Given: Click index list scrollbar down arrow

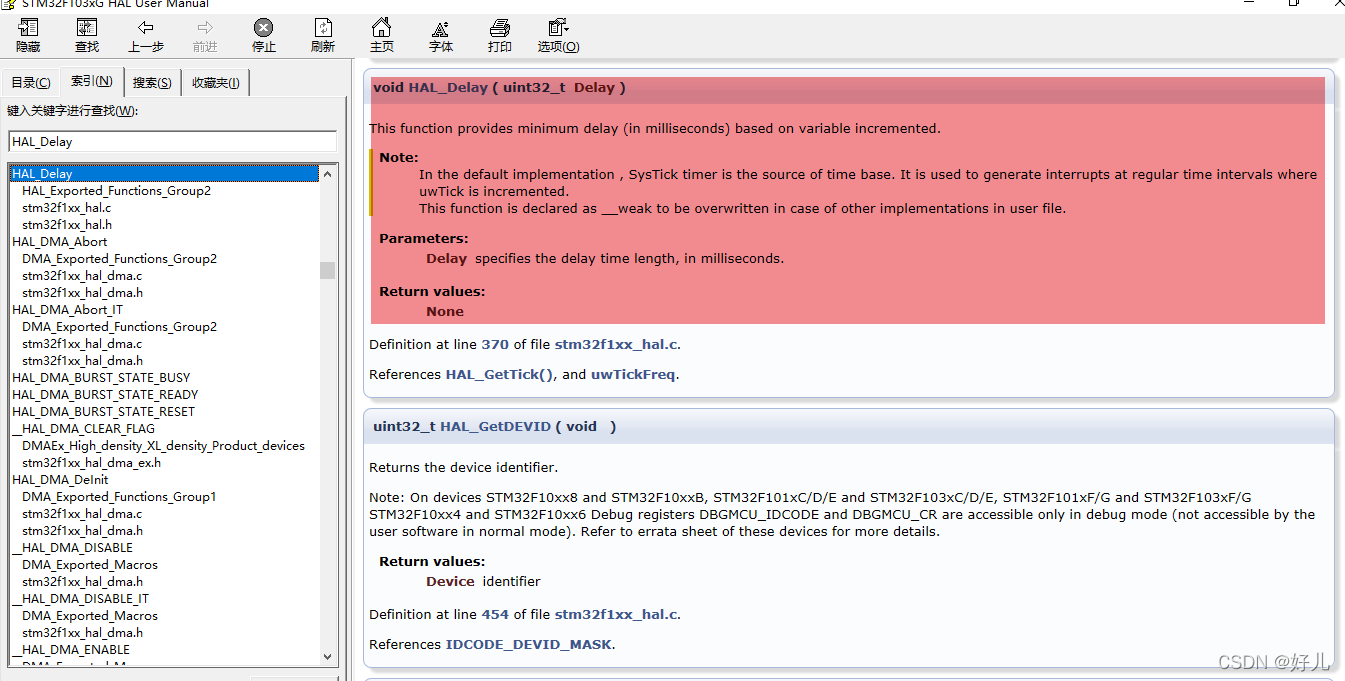Looking at the screenshot, I should point(328,656).
